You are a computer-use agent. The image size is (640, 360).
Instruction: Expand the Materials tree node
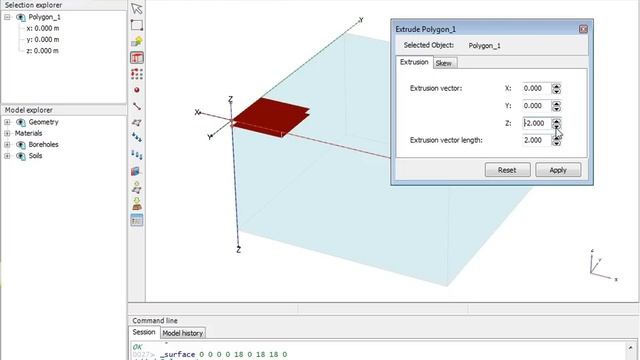tap(7, 133)
